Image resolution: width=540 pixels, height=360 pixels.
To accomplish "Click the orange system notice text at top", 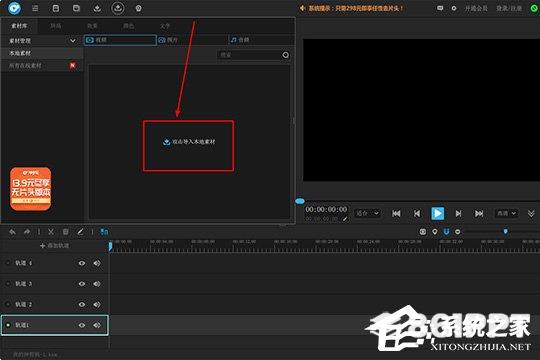I will [355, 8].
